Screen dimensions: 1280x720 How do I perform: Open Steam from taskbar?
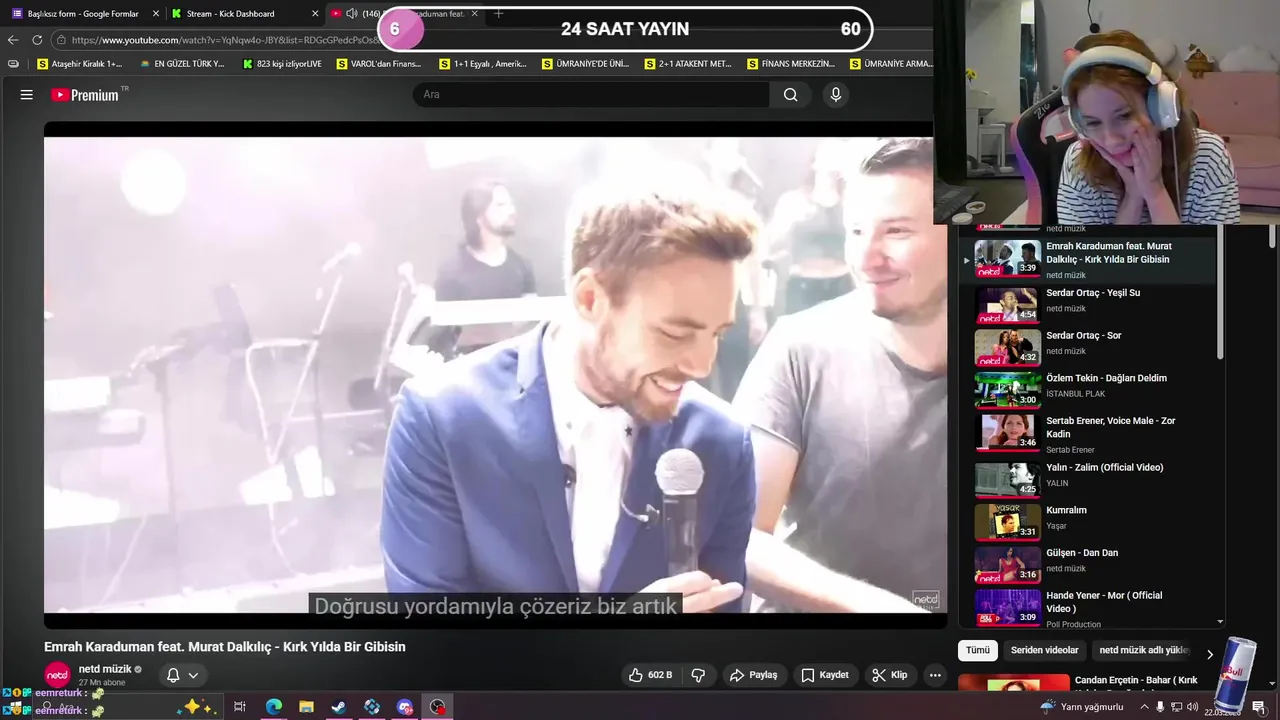tap(339, 707)
